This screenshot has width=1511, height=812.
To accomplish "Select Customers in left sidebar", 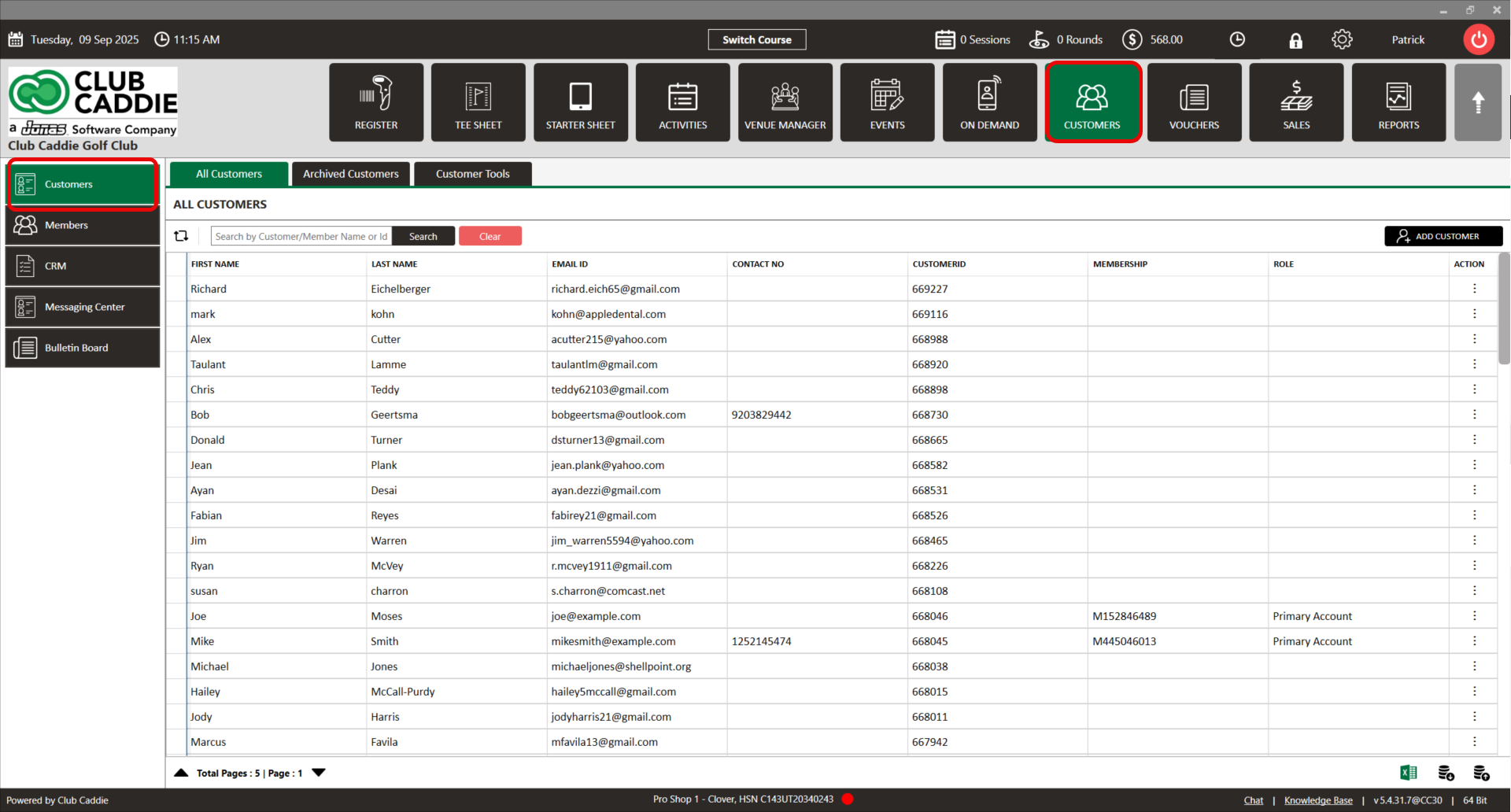I will 83,184.
